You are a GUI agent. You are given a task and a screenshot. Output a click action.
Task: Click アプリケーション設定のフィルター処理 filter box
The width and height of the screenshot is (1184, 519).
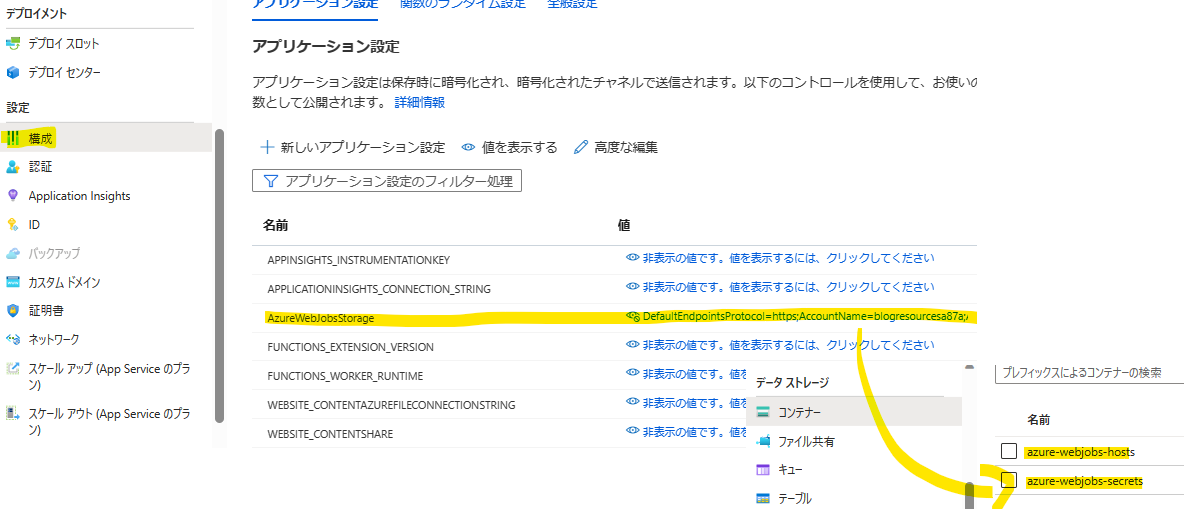[387, 181]
